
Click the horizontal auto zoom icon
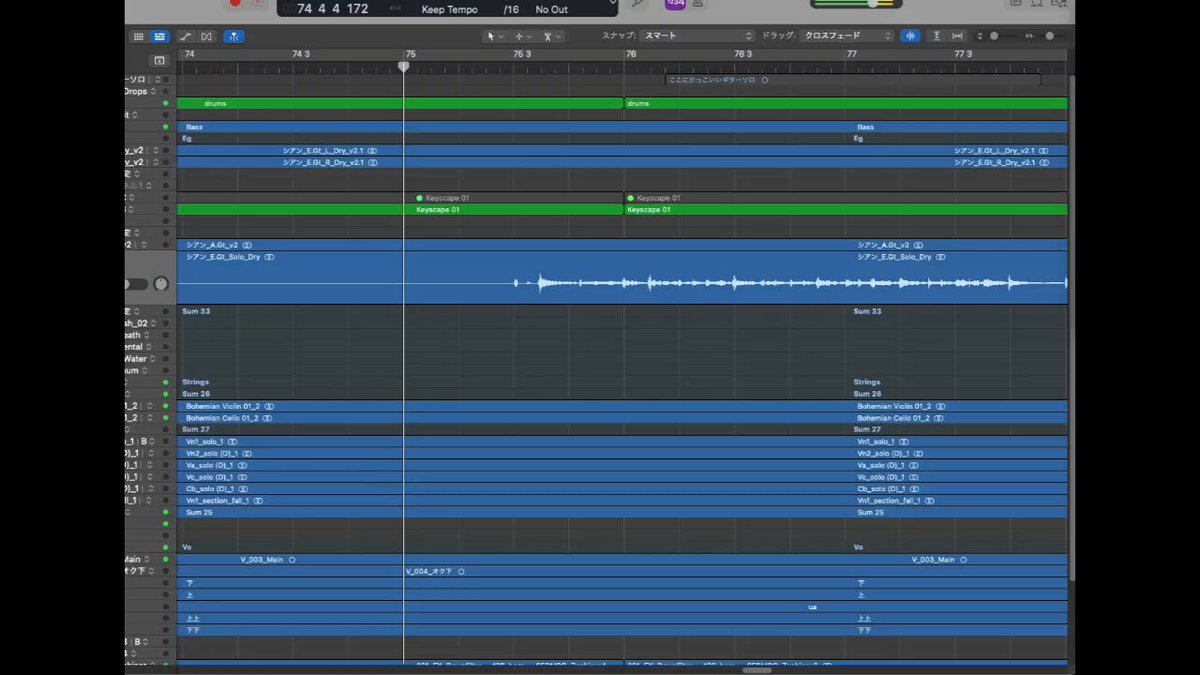[x=958, y=36]
